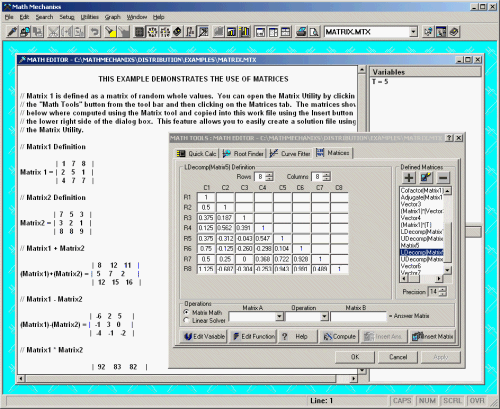Click the dark calculator grid toolbar icon
500x409 pixels.
pyautogui.click(x=140, y=32)
